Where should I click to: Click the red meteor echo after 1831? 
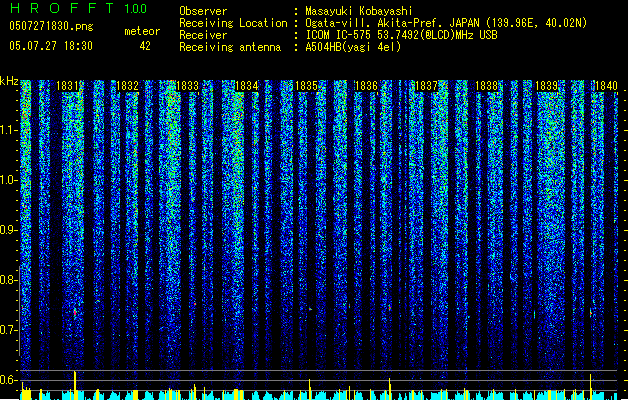pyautogui.click(x=75, y=313)
